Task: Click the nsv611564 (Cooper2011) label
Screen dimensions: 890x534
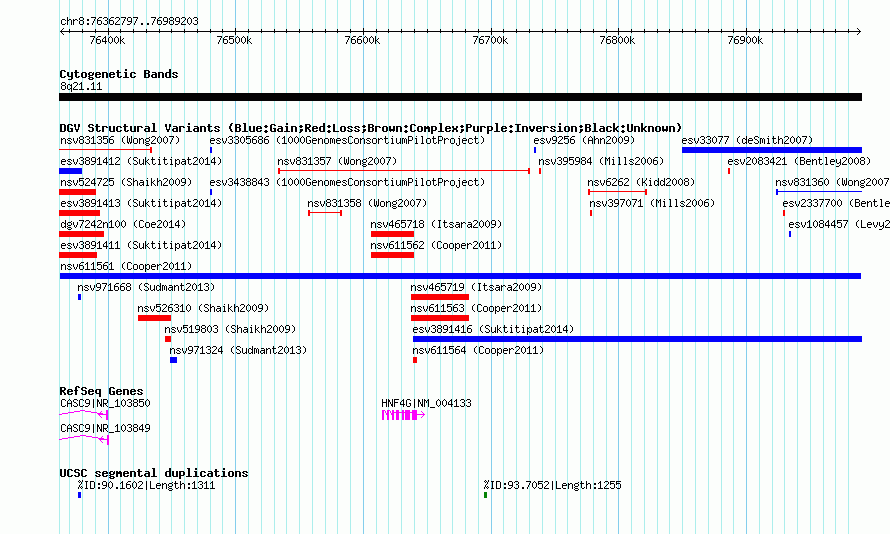Action: point(478,350)
